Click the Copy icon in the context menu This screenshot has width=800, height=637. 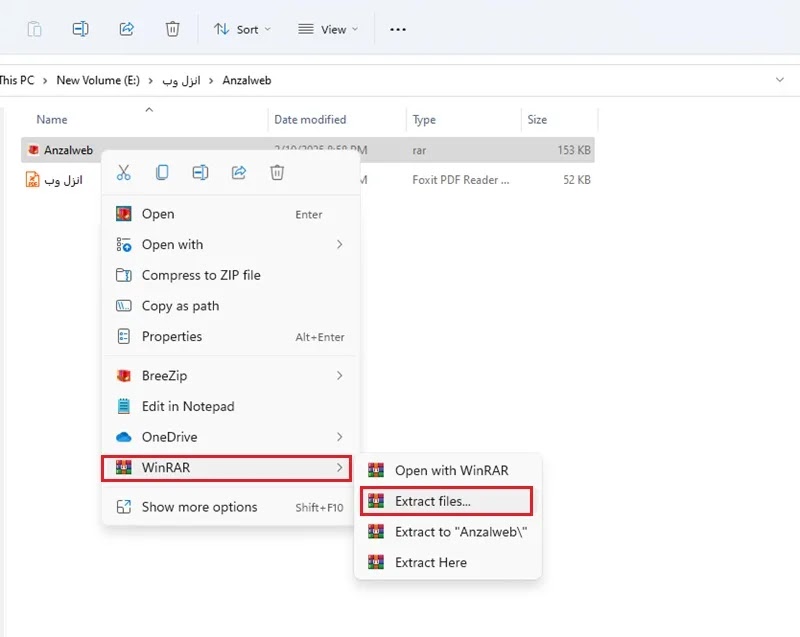[x=162, y=172]
